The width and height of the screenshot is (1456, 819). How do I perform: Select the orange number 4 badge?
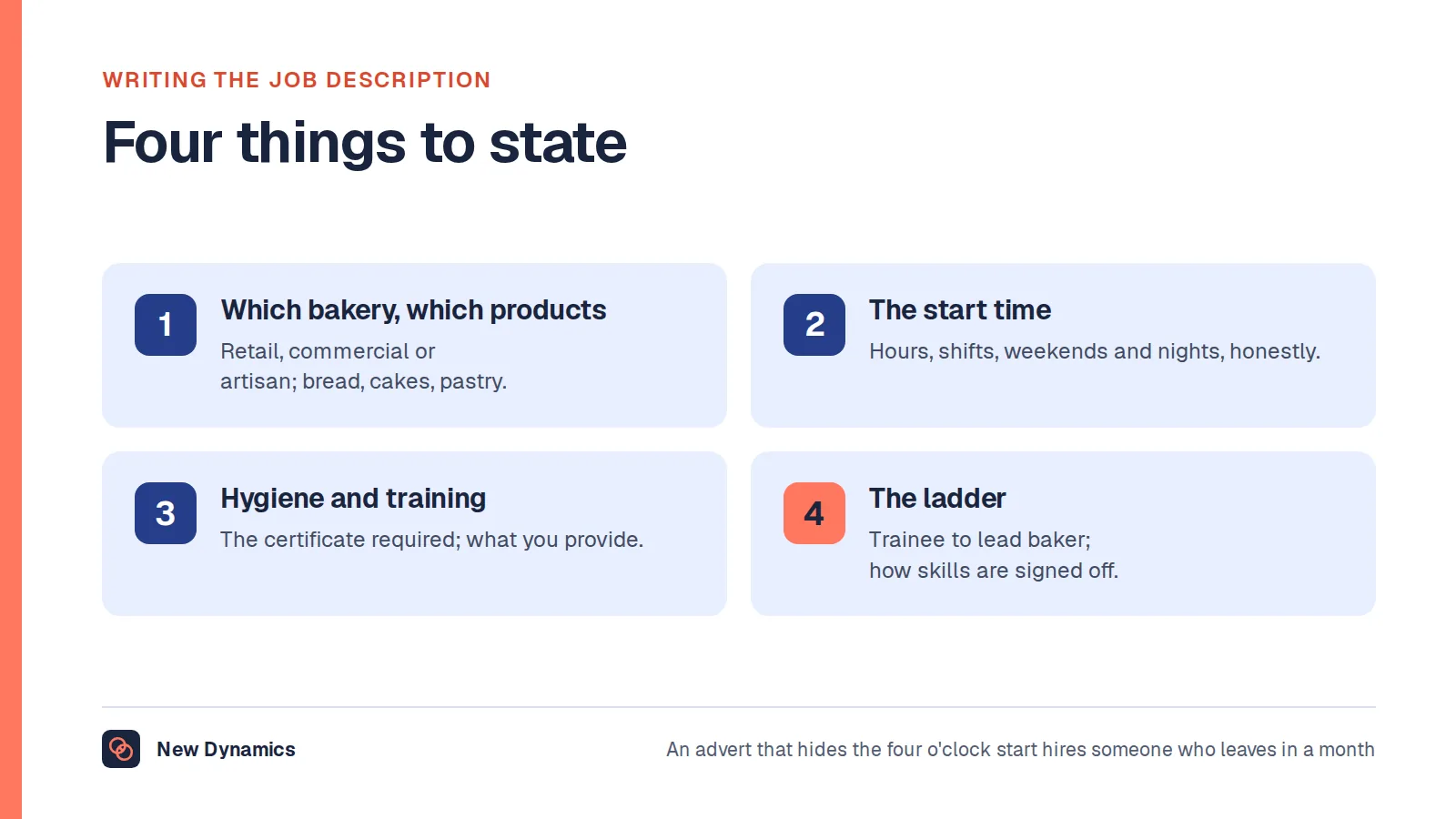814,513
